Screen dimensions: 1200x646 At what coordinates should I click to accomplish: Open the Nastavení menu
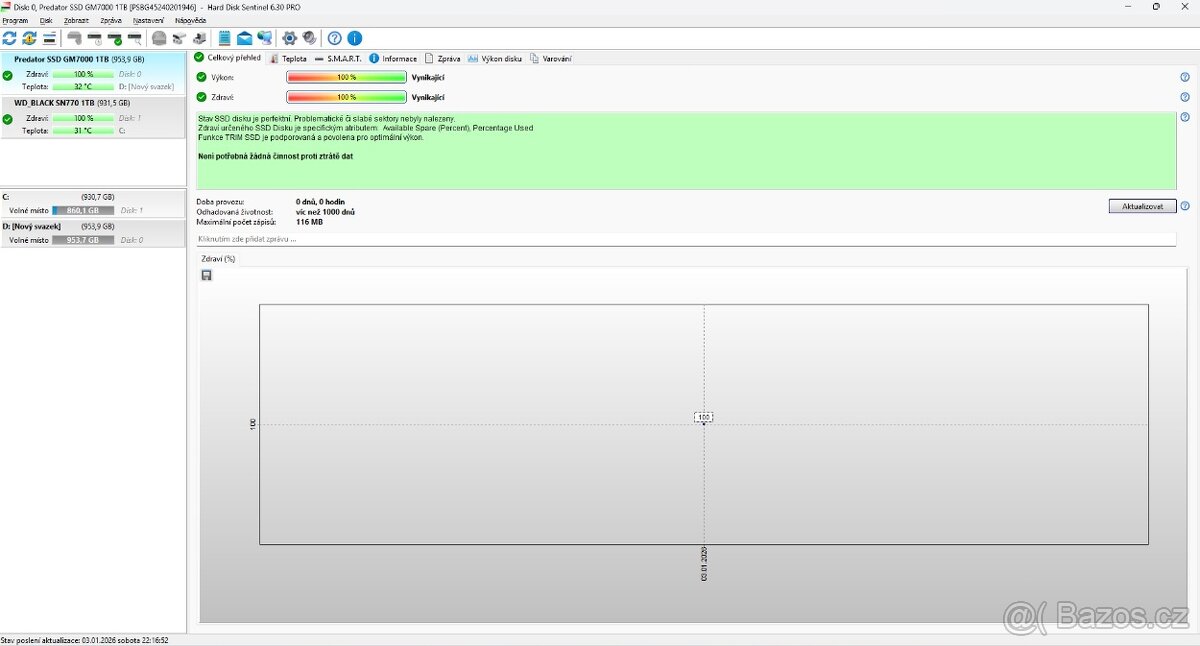148,20
